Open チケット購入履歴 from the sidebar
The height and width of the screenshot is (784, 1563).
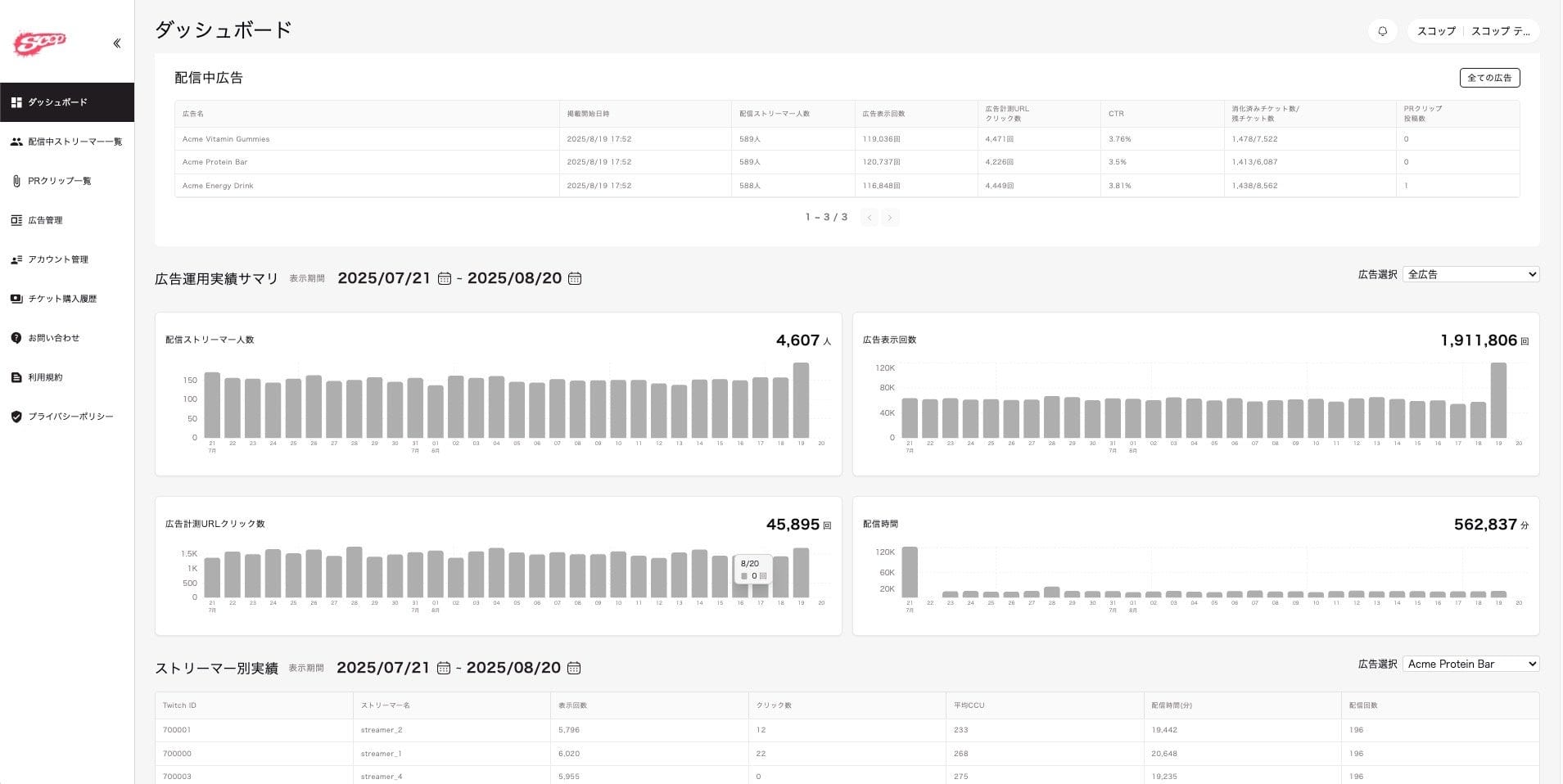[62, 299]
